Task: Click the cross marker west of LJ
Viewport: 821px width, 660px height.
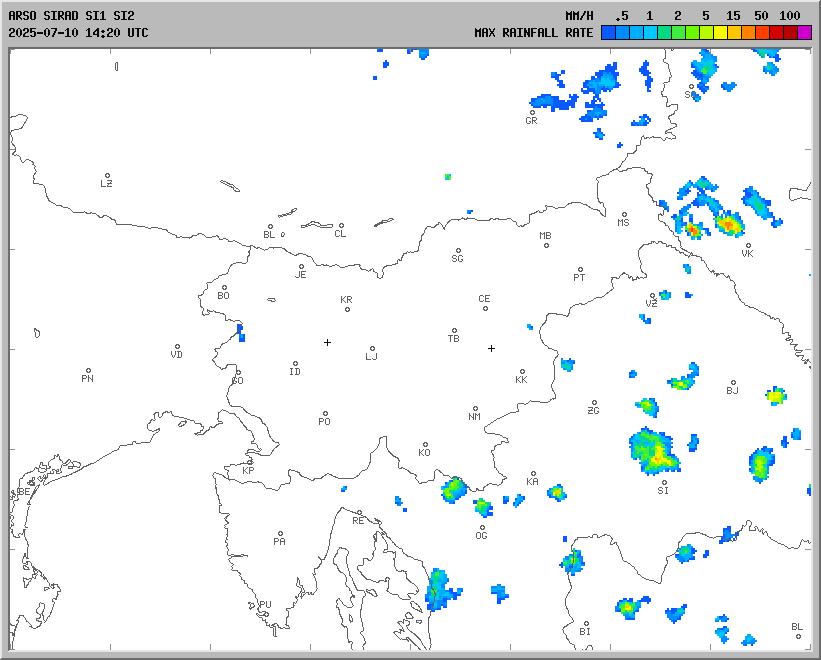Action: 327,342
